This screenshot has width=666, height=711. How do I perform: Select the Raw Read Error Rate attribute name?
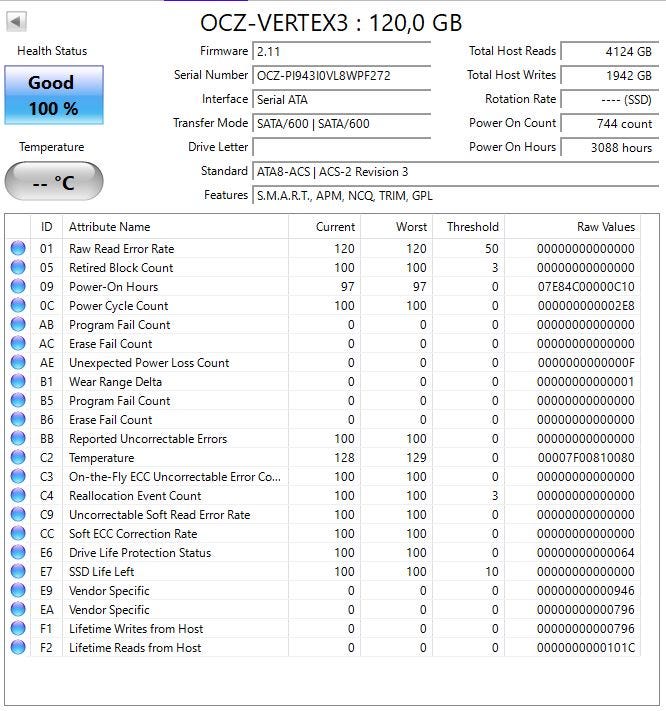(x=122, y=248)
